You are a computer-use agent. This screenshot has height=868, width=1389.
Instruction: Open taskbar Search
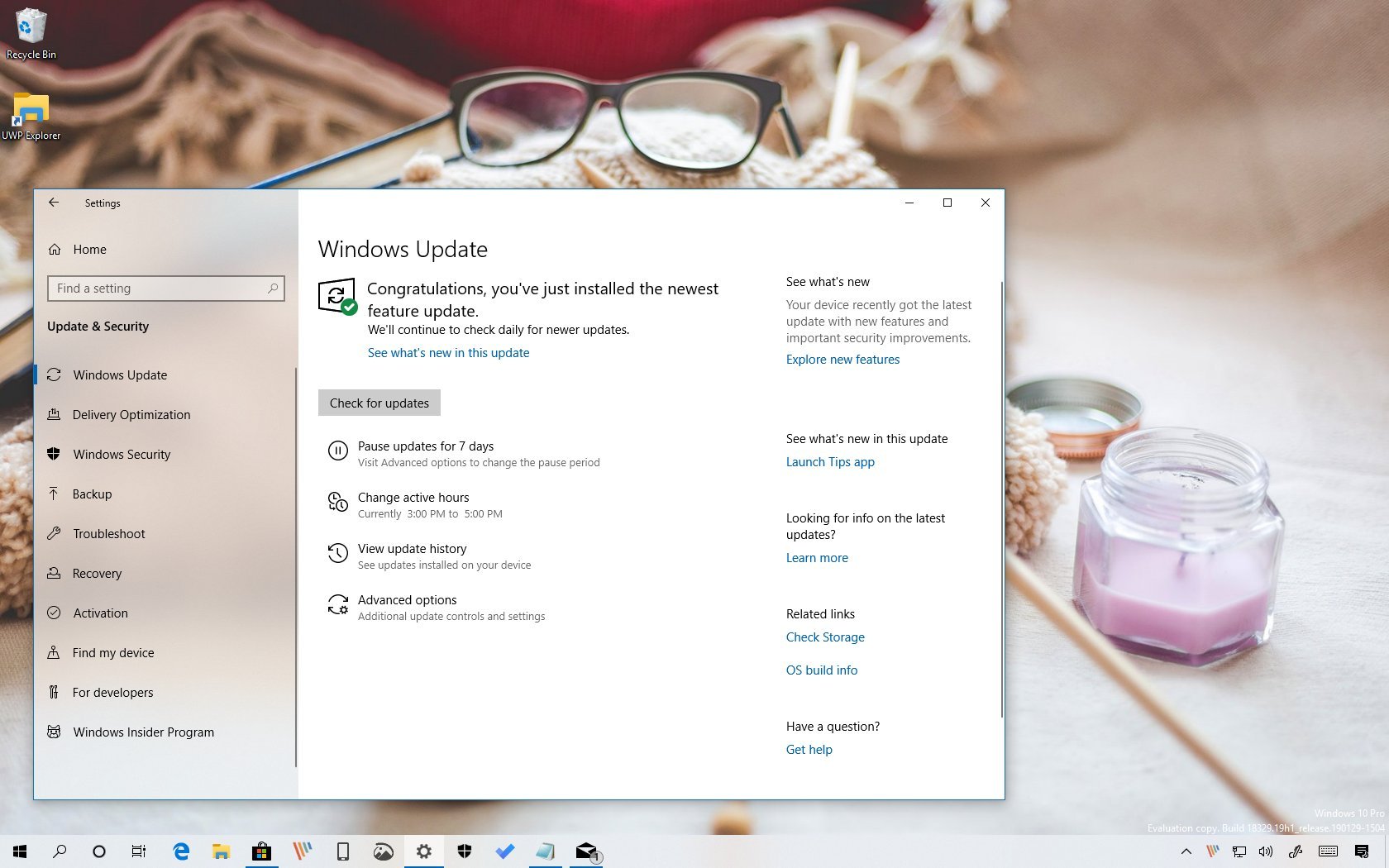point(60,851)
